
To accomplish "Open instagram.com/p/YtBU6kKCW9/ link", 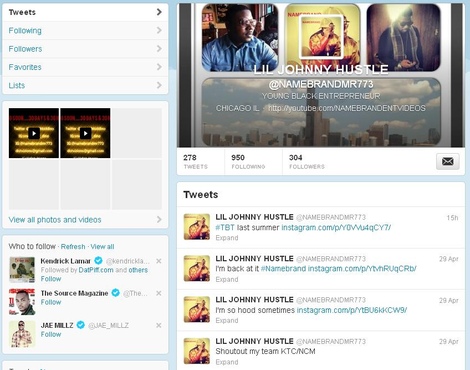I will [x=352, y=310].
